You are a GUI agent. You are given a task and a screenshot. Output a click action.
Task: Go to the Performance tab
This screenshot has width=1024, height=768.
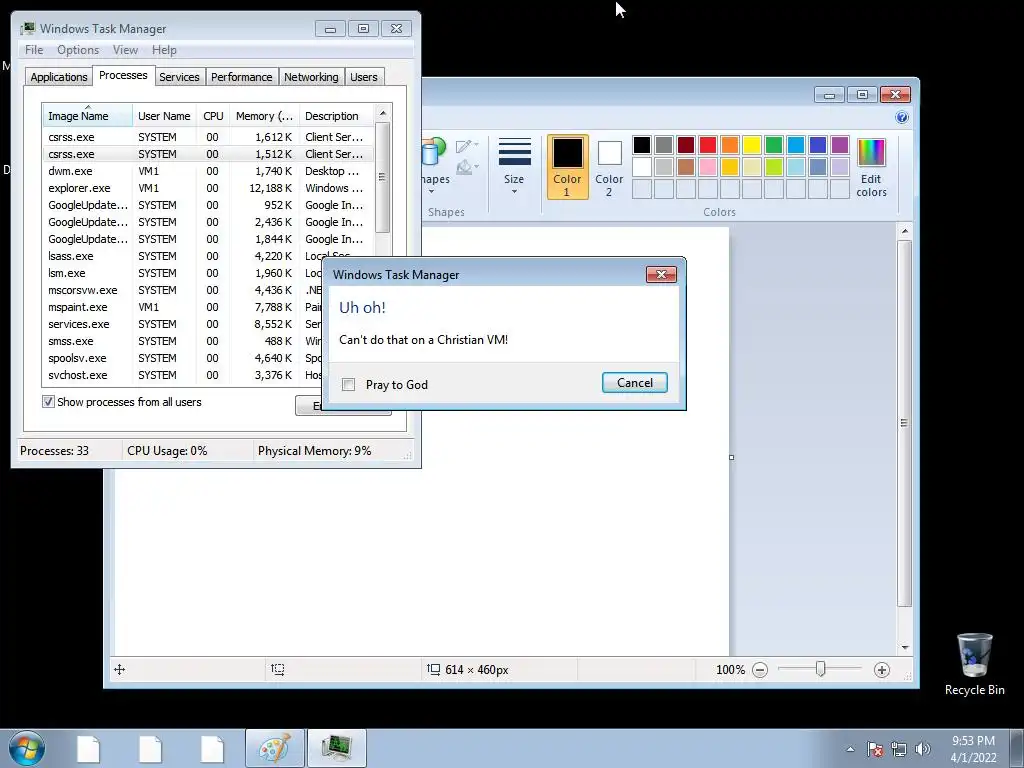(241, 77)
